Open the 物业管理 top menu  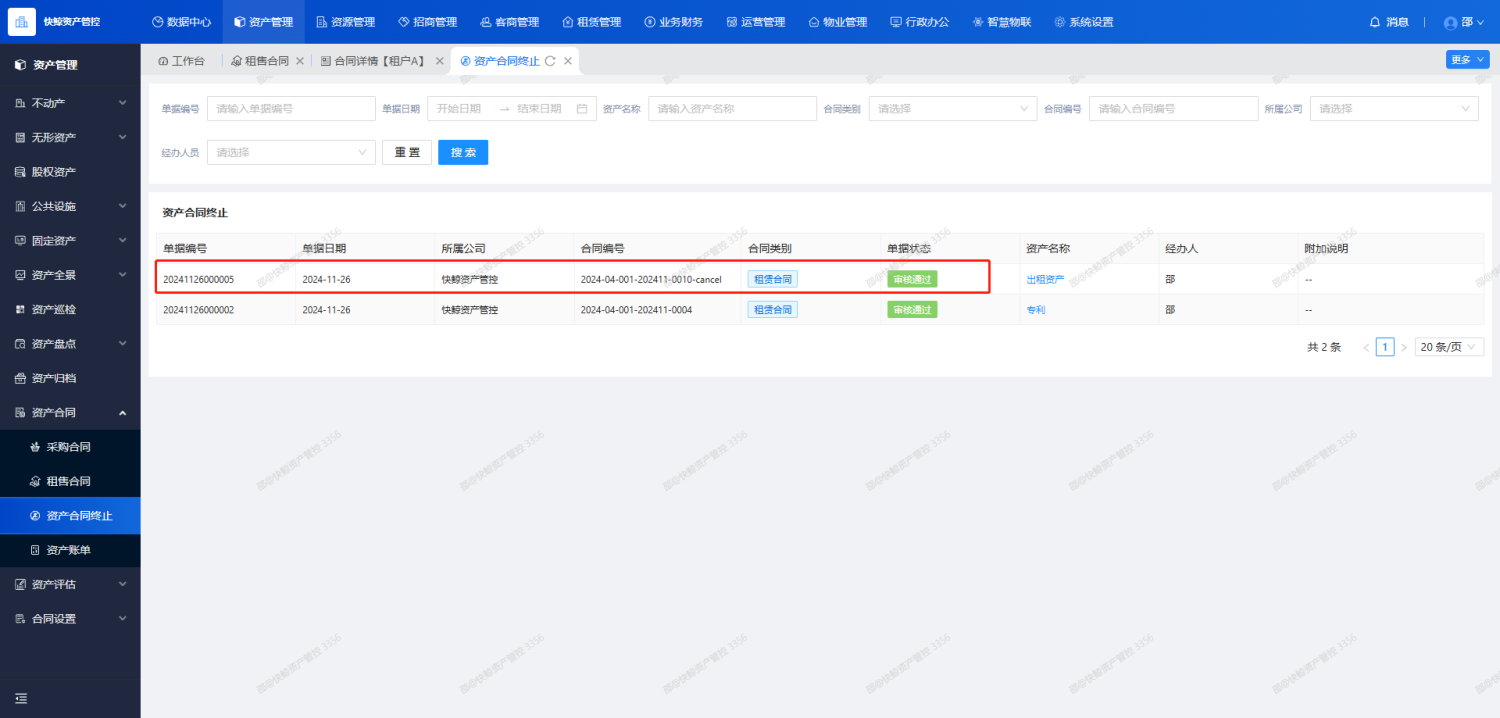[x=837, y=22]
